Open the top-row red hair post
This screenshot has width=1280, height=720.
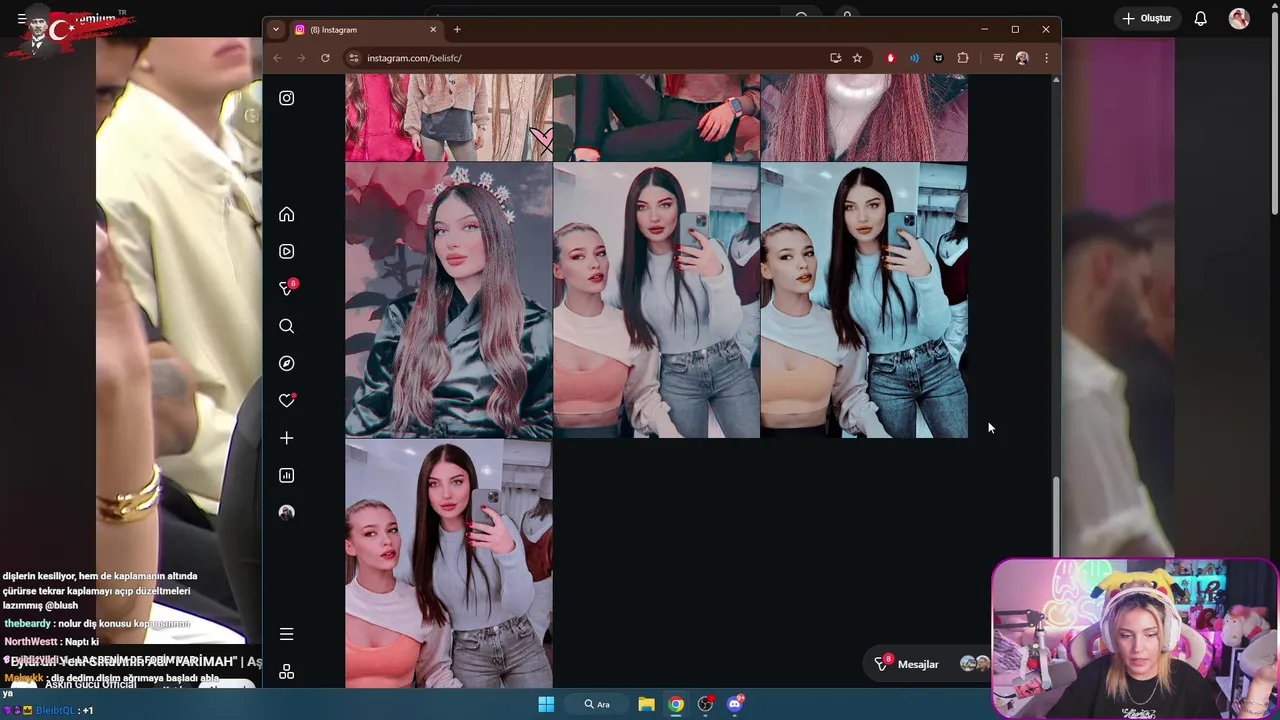864,117
